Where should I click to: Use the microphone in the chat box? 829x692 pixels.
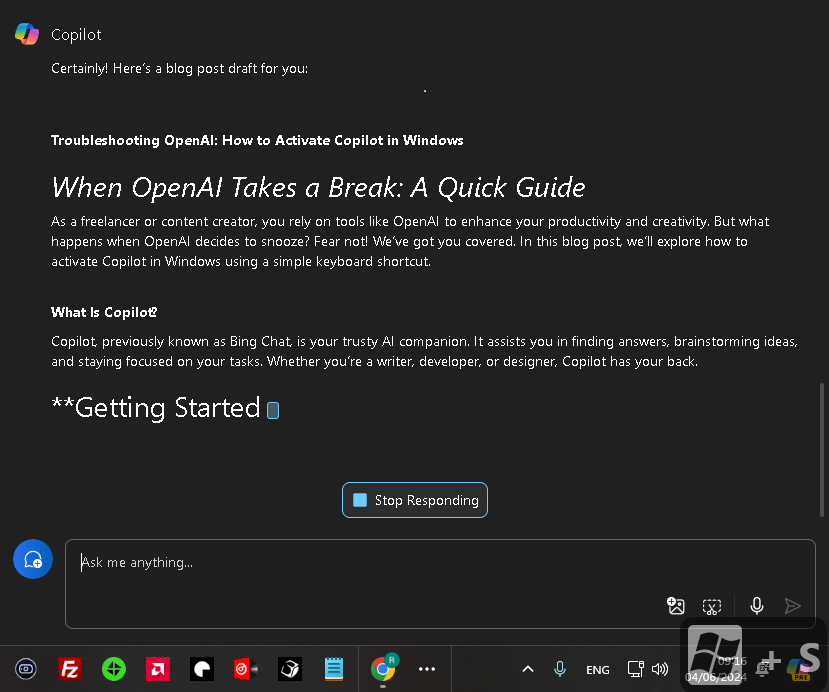(x=757, y=606)
